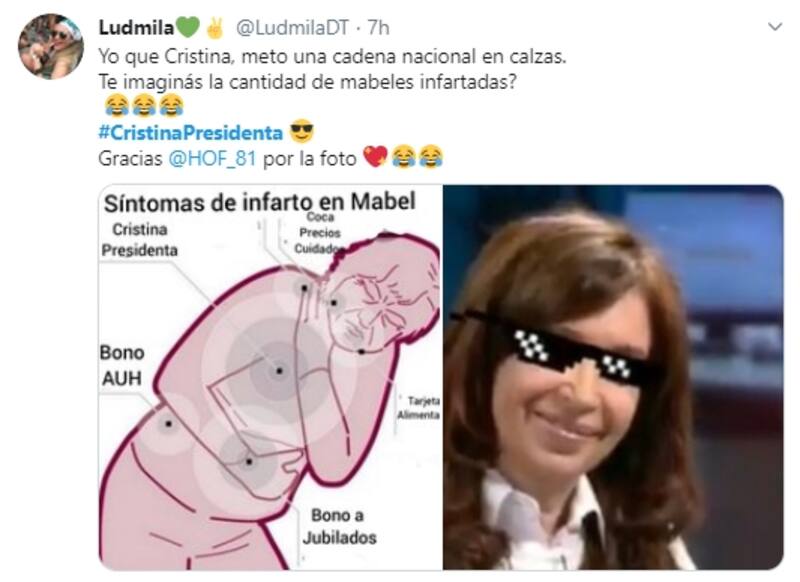The width and height of the screenshot is (800, 582).
Task: Click the tweet text about cadena nacional
Action: point(332,56)
